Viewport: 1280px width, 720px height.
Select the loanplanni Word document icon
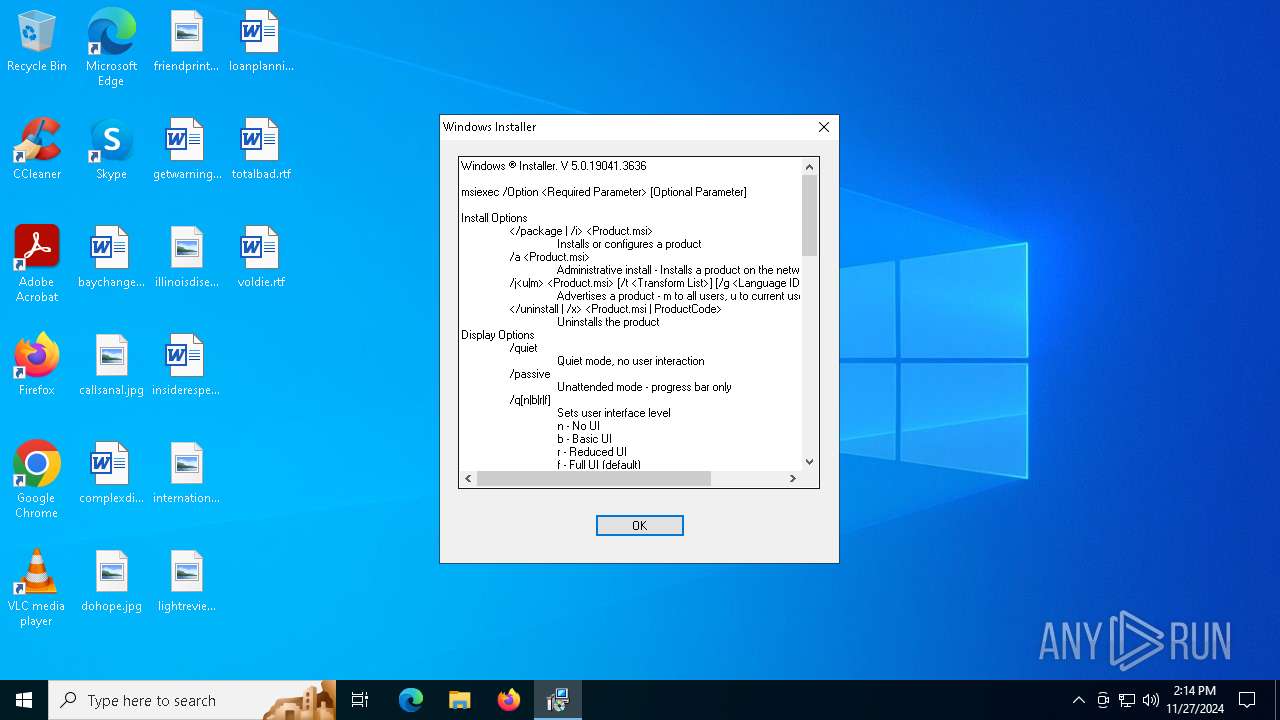261,42
